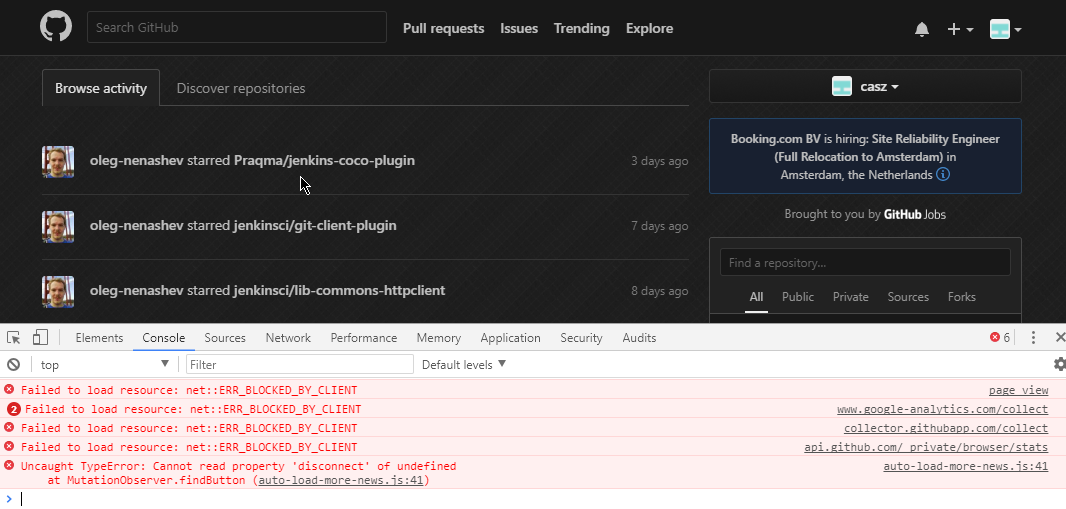Open the Explore link
This screenshot has width=1066, height=509.
[649, 29]
